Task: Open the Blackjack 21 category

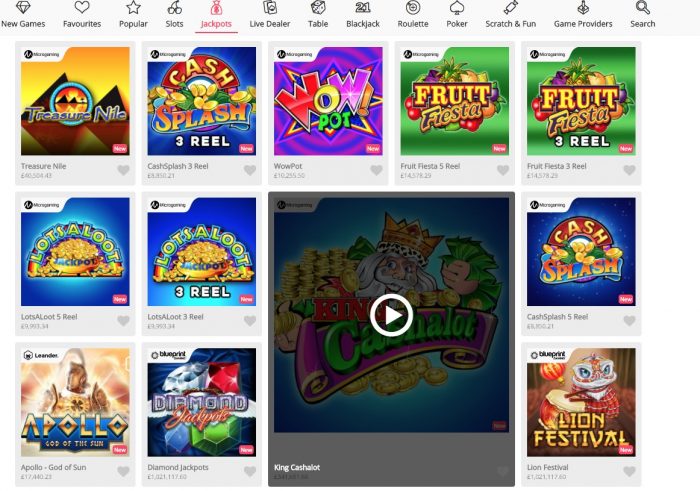Action: pos(363,15)
